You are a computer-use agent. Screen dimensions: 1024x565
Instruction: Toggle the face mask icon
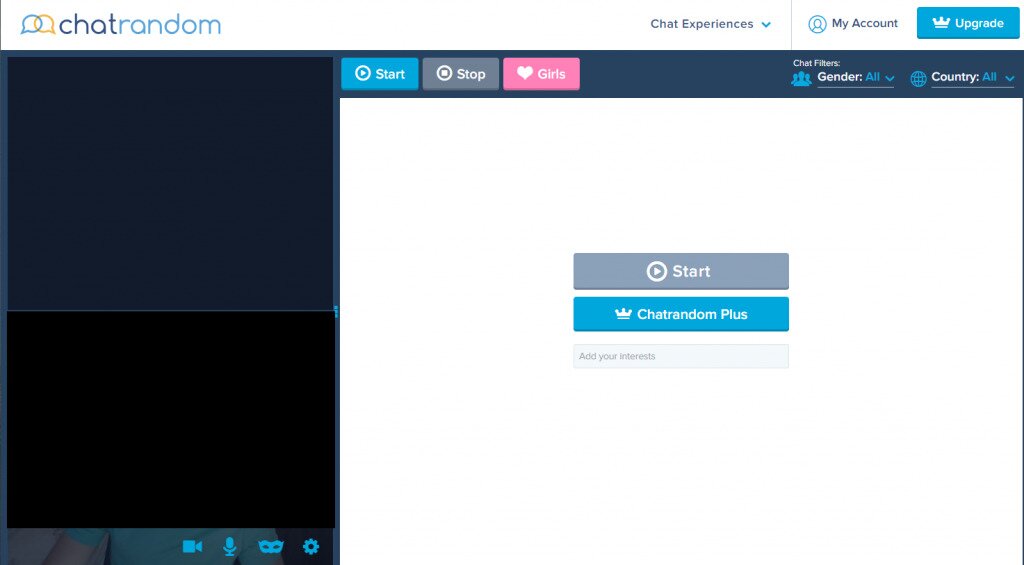click(x=270, y=546)
